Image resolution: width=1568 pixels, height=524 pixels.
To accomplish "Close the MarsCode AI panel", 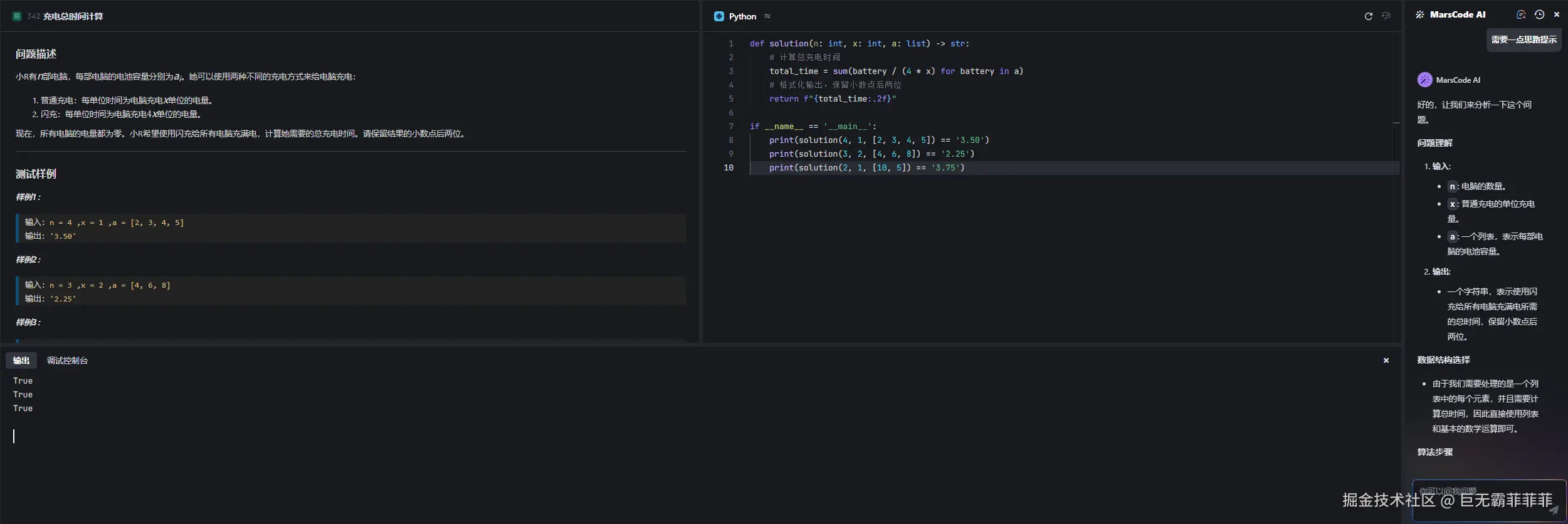I will [1557, 14].
